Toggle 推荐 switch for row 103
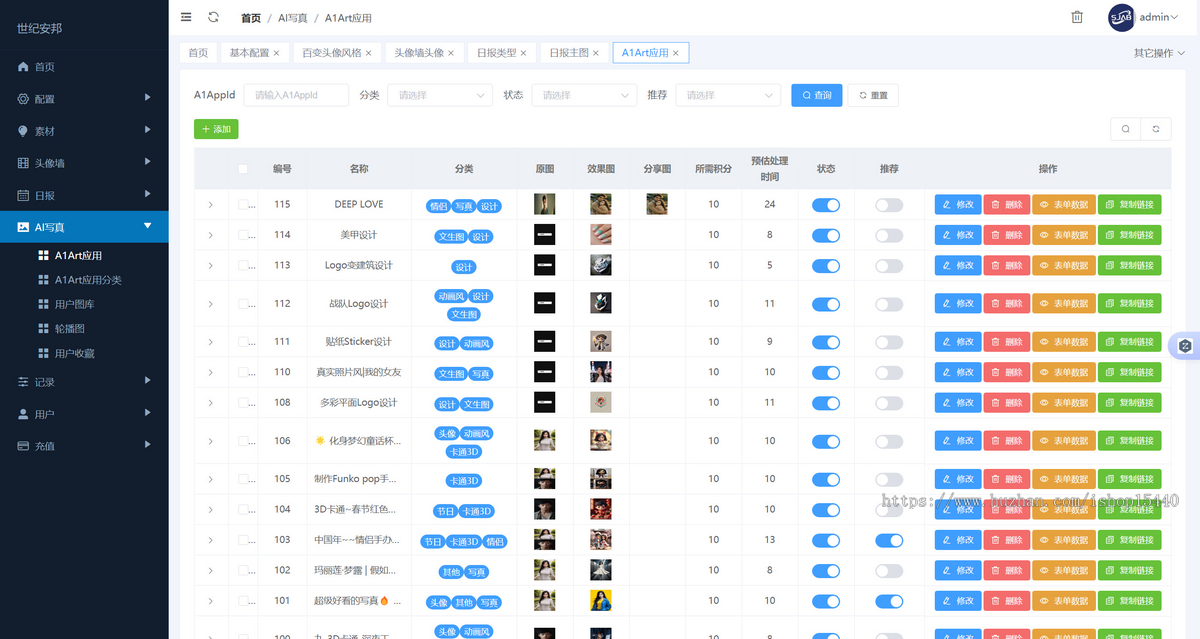This screenshot has height=639, width=1200. [x=889, y=540]
